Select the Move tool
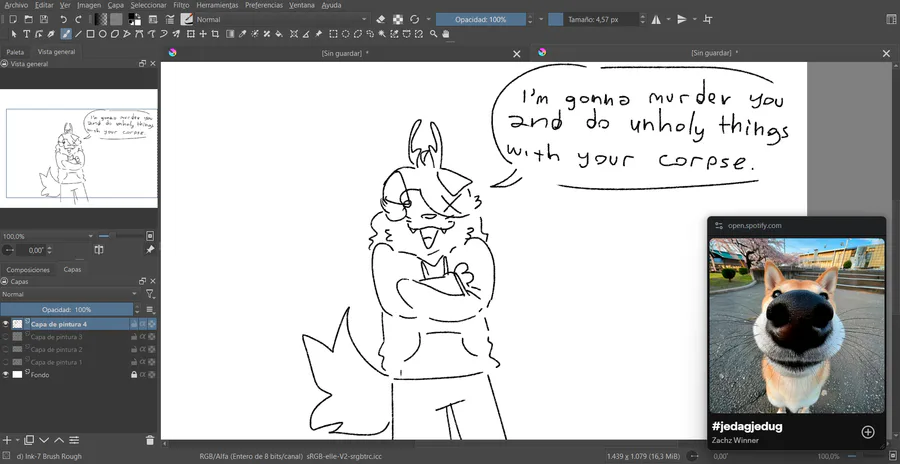 click(203, 34)
